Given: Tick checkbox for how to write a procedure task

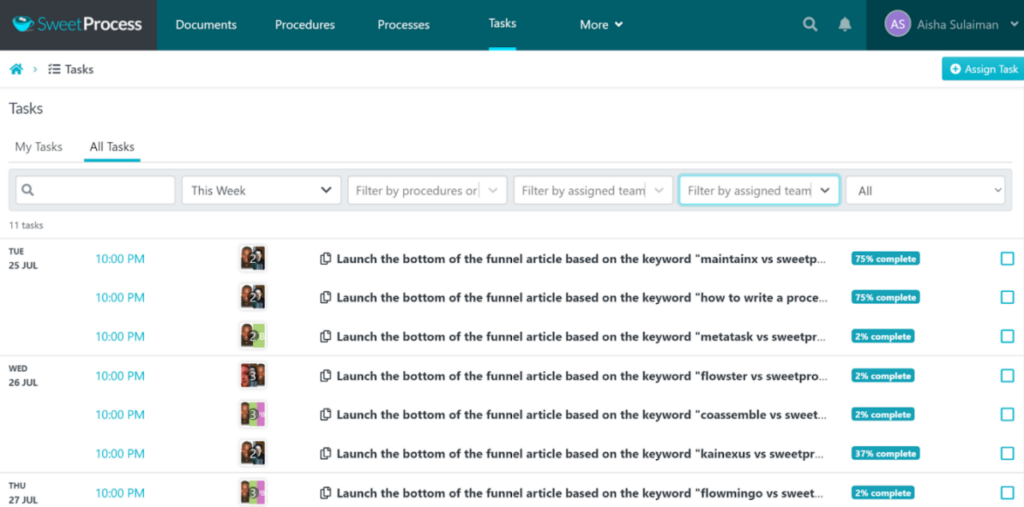Looking at the screenshot, I should (1007, 297).
